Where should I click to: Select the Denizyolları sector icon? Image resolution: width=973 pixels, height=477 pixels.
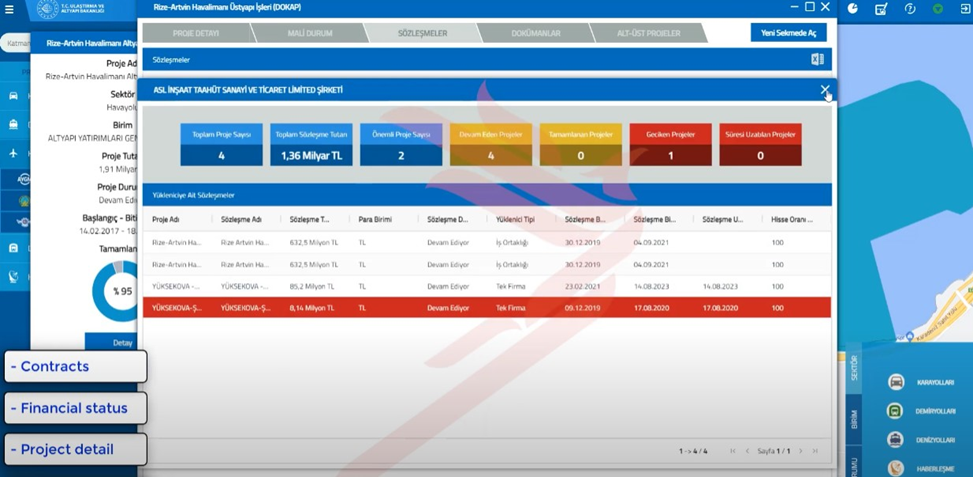click(x=896, y=439)
